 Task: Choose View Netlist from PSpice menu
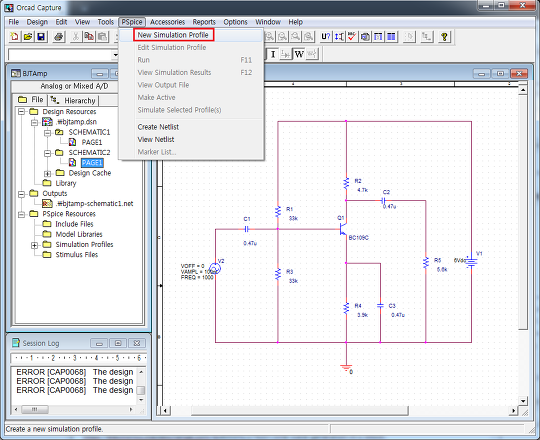tap(156, 139)
